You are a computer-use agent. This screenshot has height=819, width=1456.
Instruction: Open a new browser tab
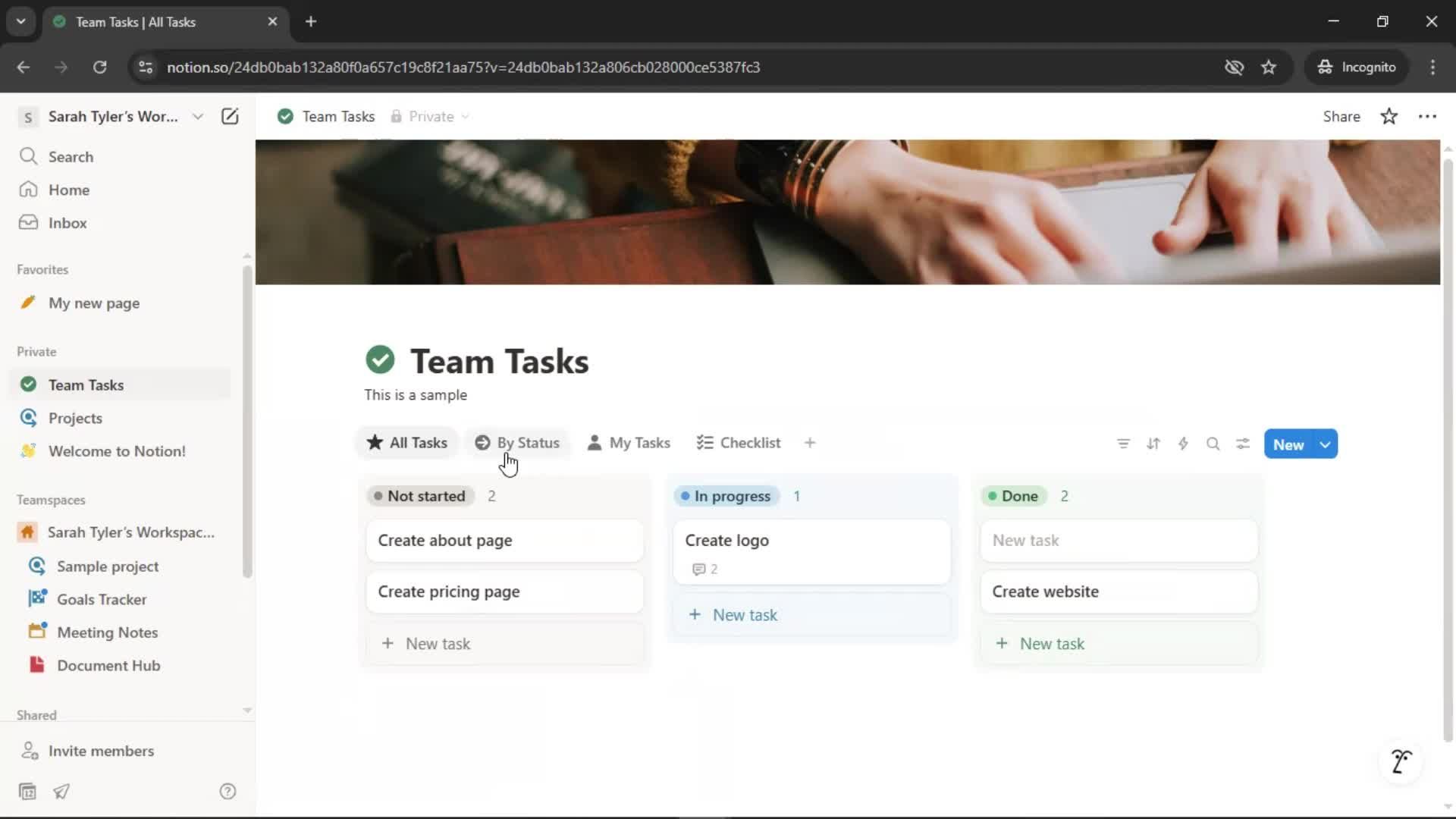click(x=311, y=21)
